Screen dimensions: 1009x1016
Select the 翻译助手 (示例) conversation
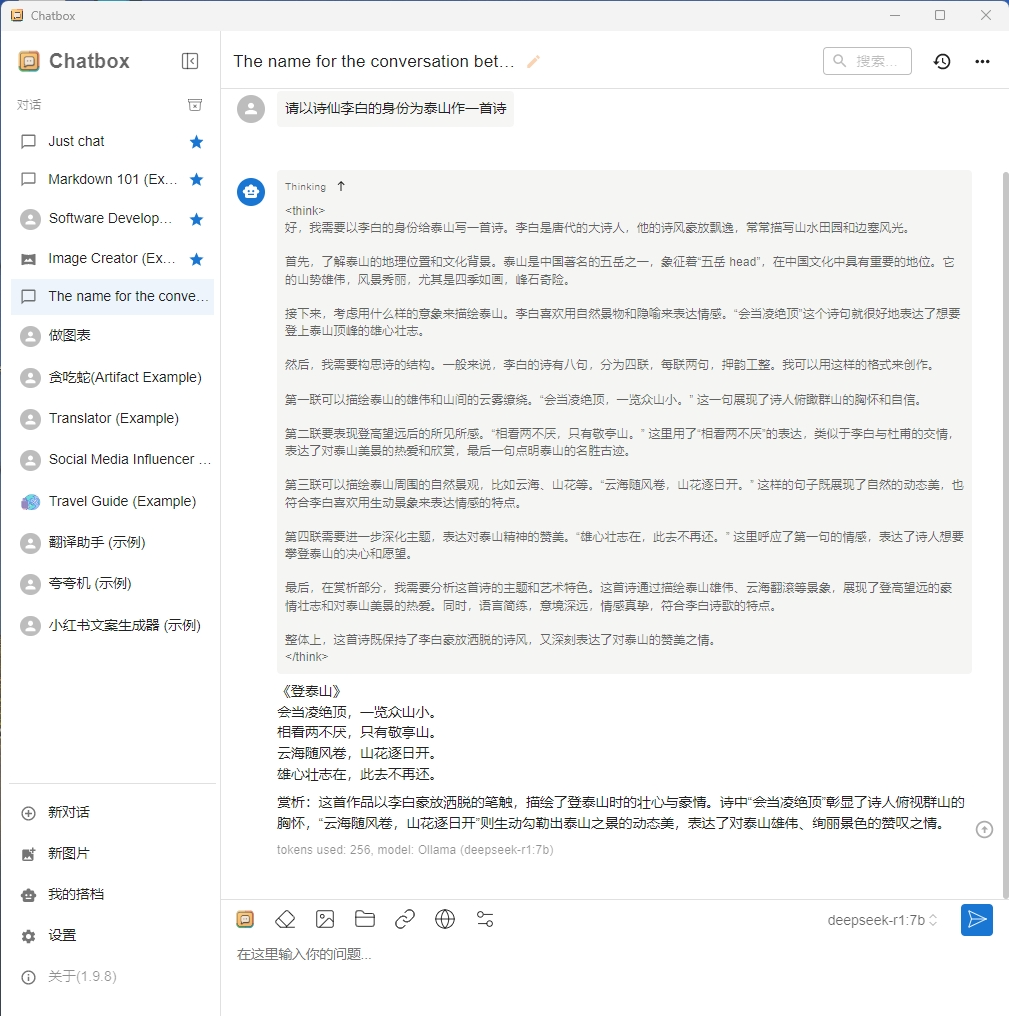(112, 542)
